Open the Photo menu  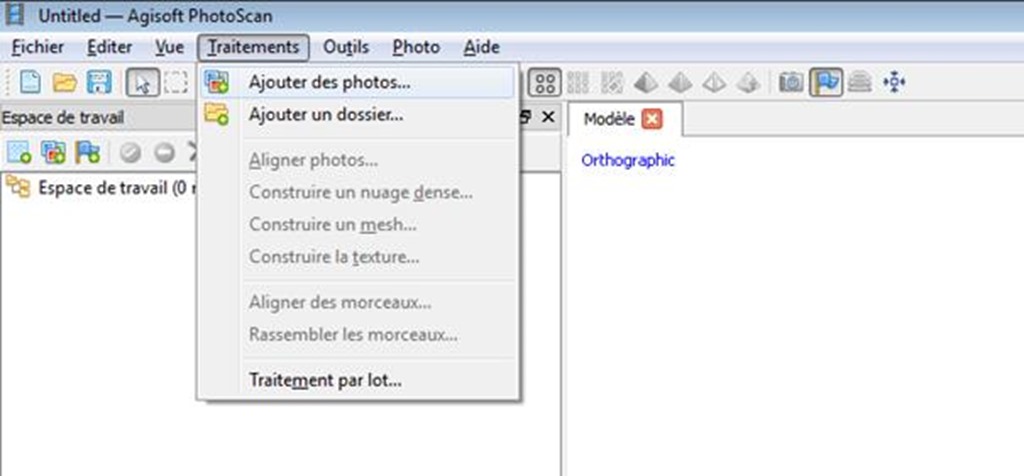pos(416,47)
